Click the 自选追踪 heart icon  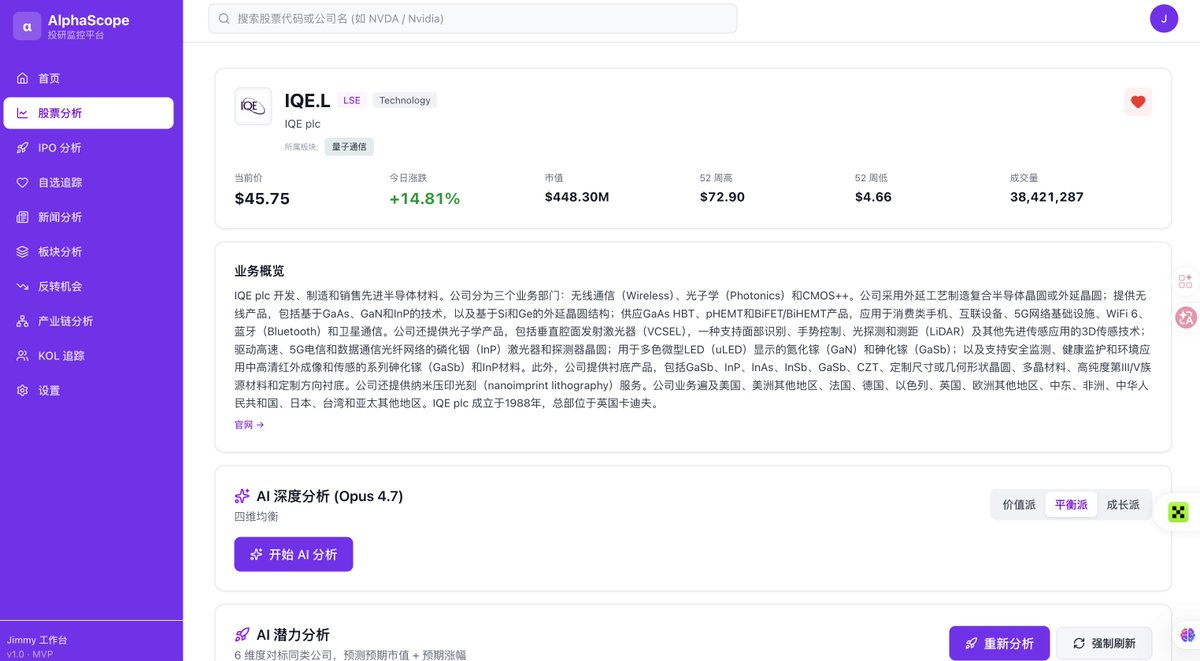23,183
